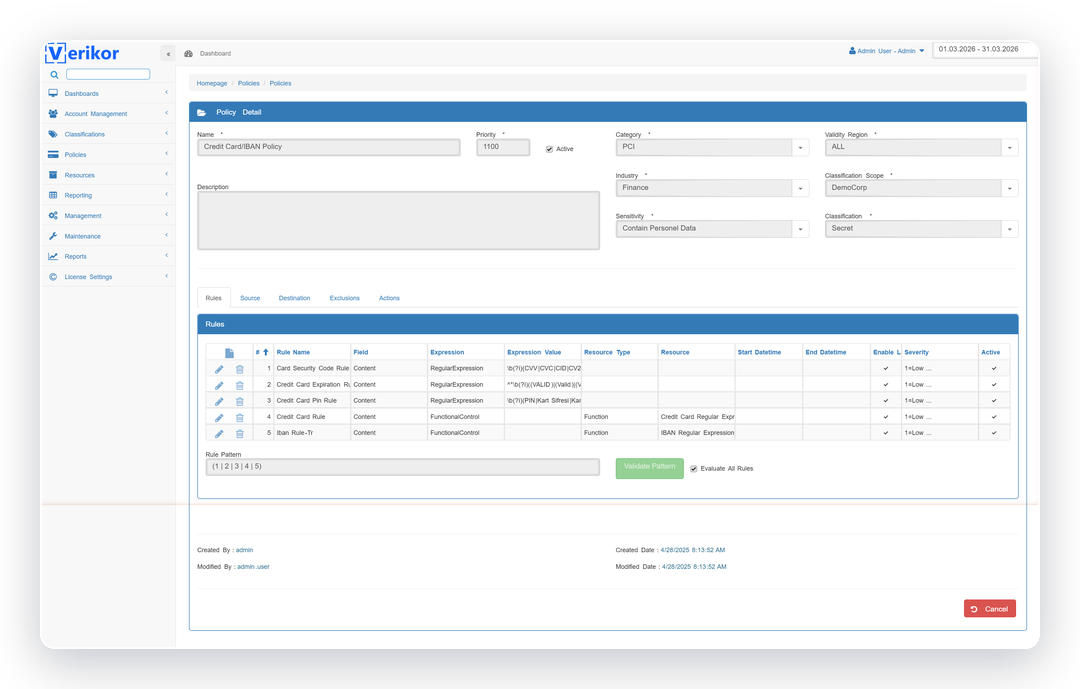Toggle Active check for Iban Rule-Tr
This screenshot has width=1080, height=689.
click(x=994, y=433)
